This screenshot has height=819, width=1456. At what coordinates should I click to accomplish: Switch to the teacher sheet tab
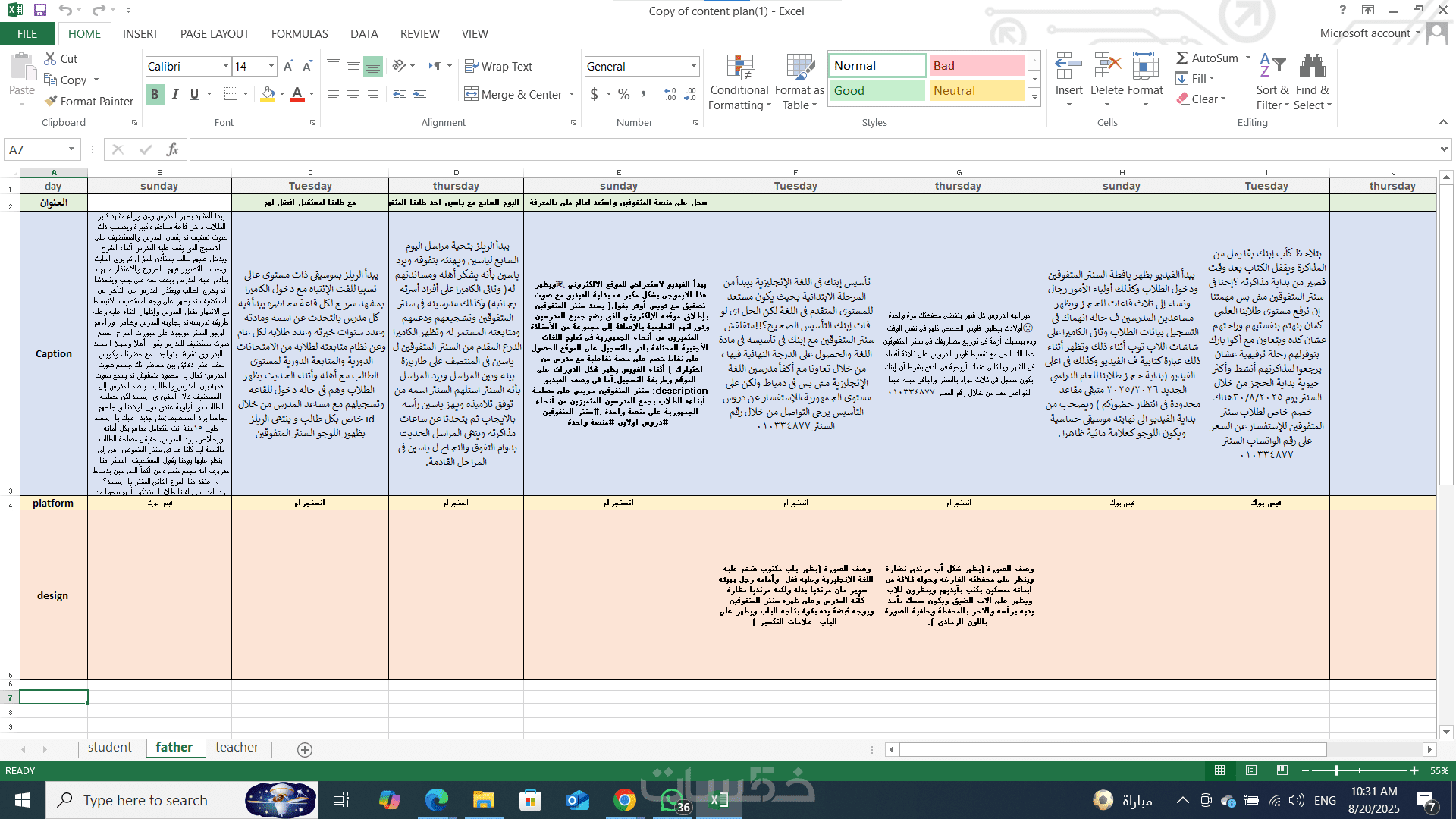coord(237,748)
